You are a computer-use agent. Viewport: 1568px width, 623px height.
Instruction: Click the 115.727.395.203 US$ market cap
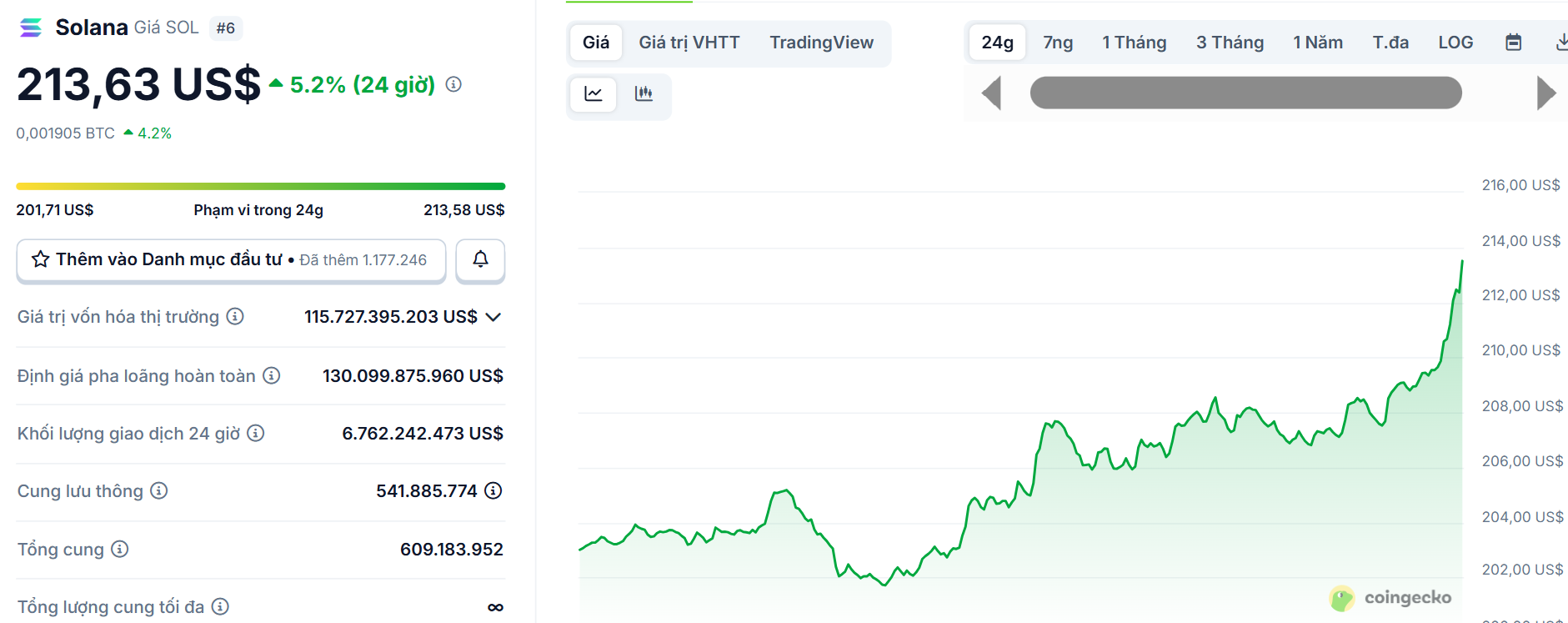[390, 317]
